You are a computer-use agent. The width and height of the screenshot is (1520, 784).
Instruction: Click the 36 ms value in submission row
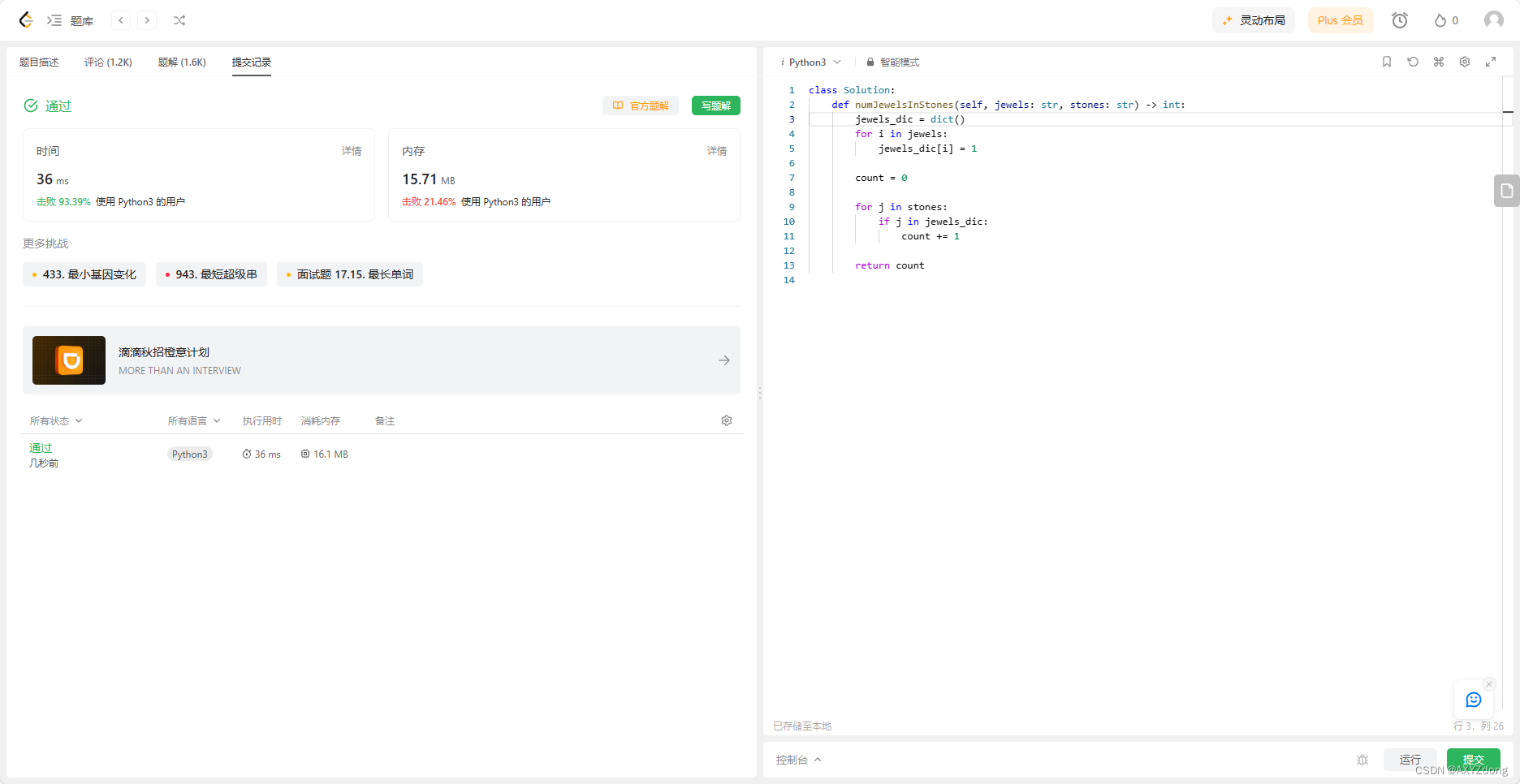(x=261, y=454)
